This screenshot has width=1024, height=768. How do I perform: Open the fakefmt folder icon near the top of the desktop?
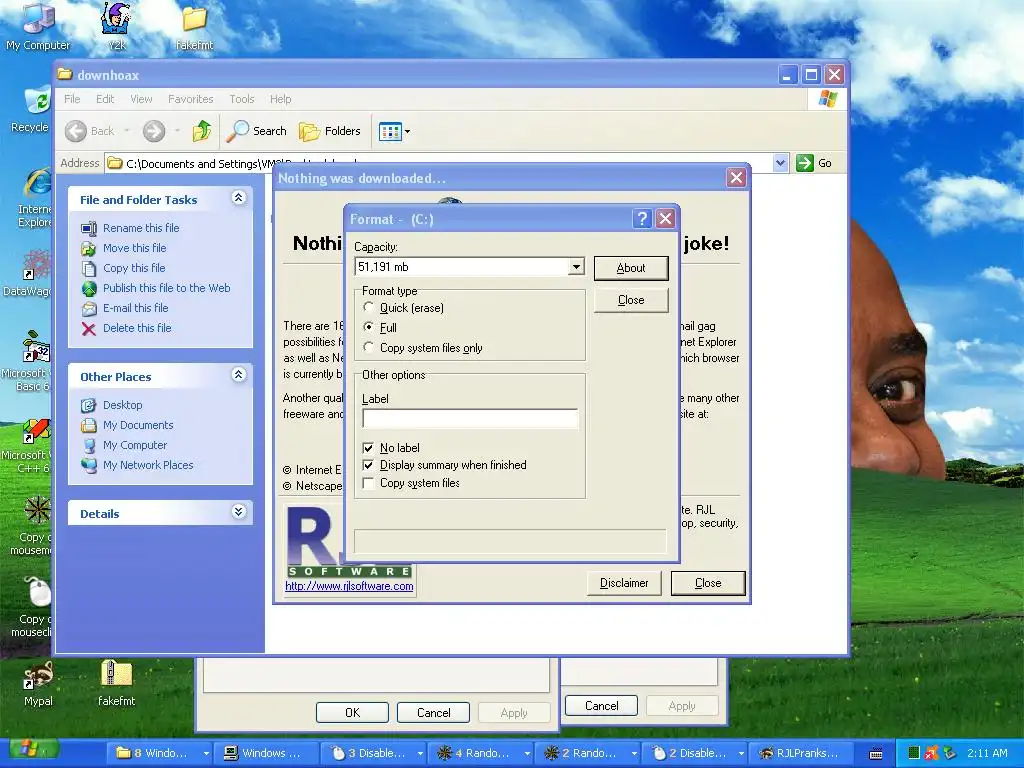coord(194,27)
